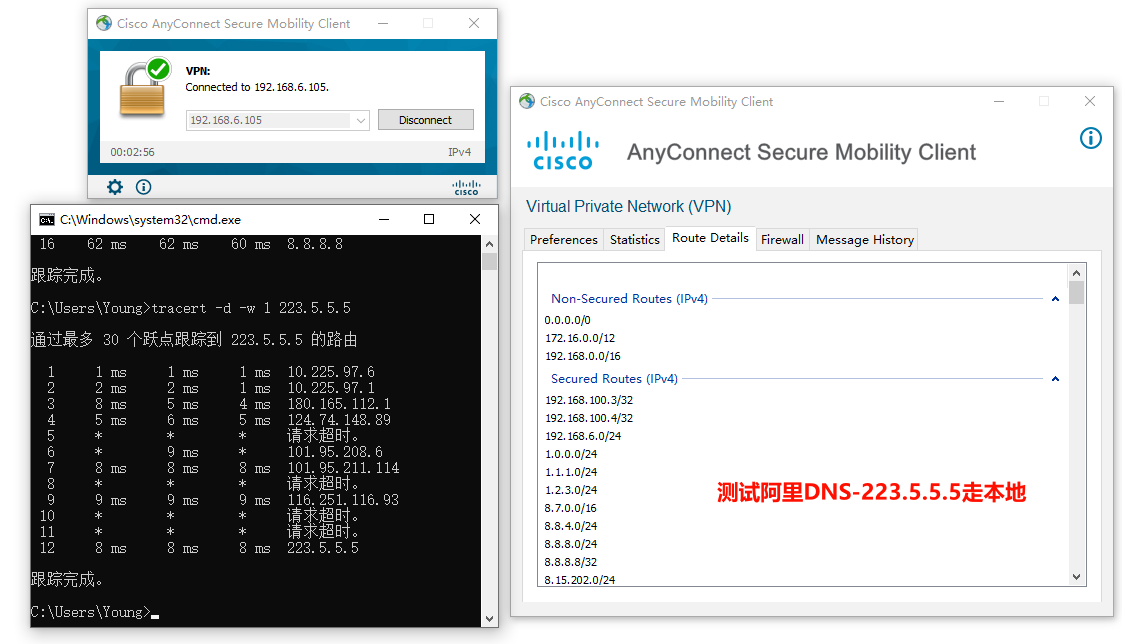
Task: Click the IPv4 status label
Action: (459, 152)
